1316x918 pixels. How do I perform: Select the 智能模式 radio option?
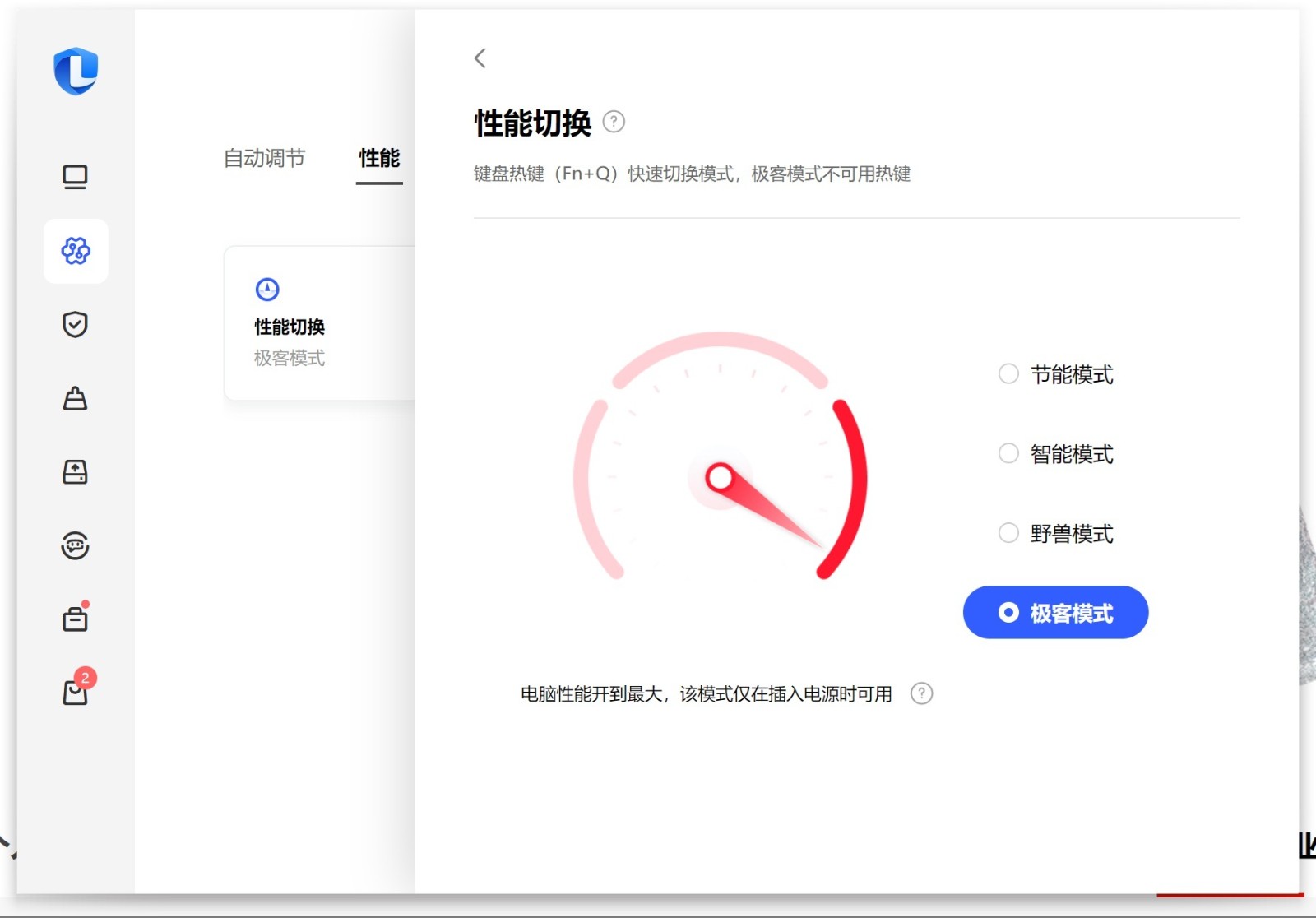click(x=1008, y=454)
